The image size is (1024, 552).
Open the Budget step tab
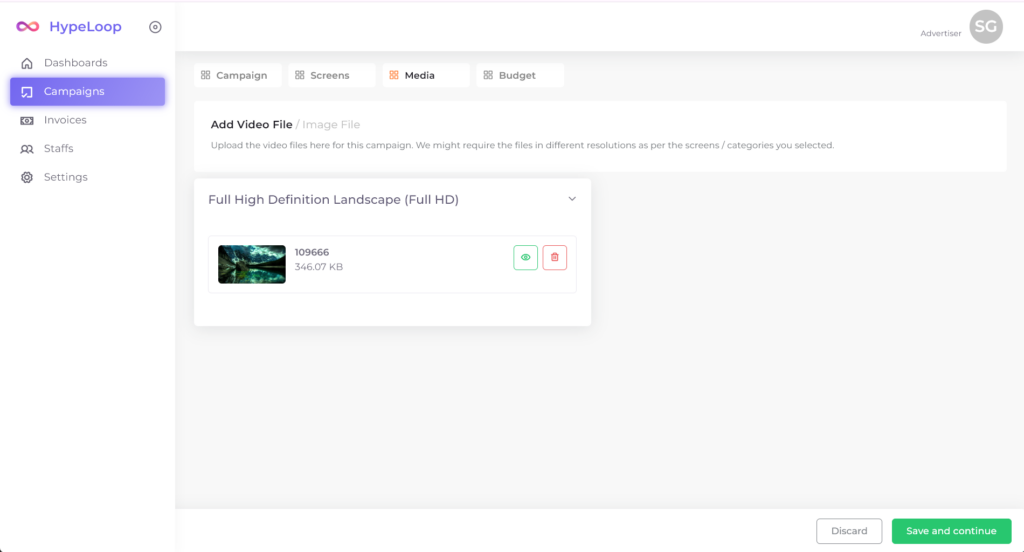pos(519,76)
